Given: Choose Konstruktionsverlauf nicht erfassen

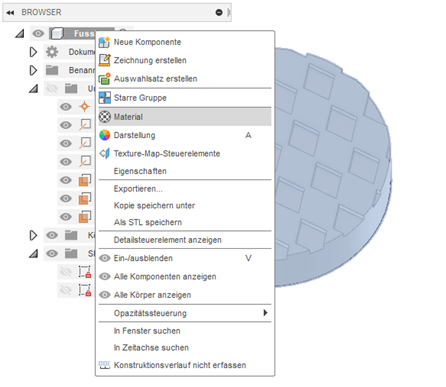Looking at the screenshot, I should pos(185,365).
